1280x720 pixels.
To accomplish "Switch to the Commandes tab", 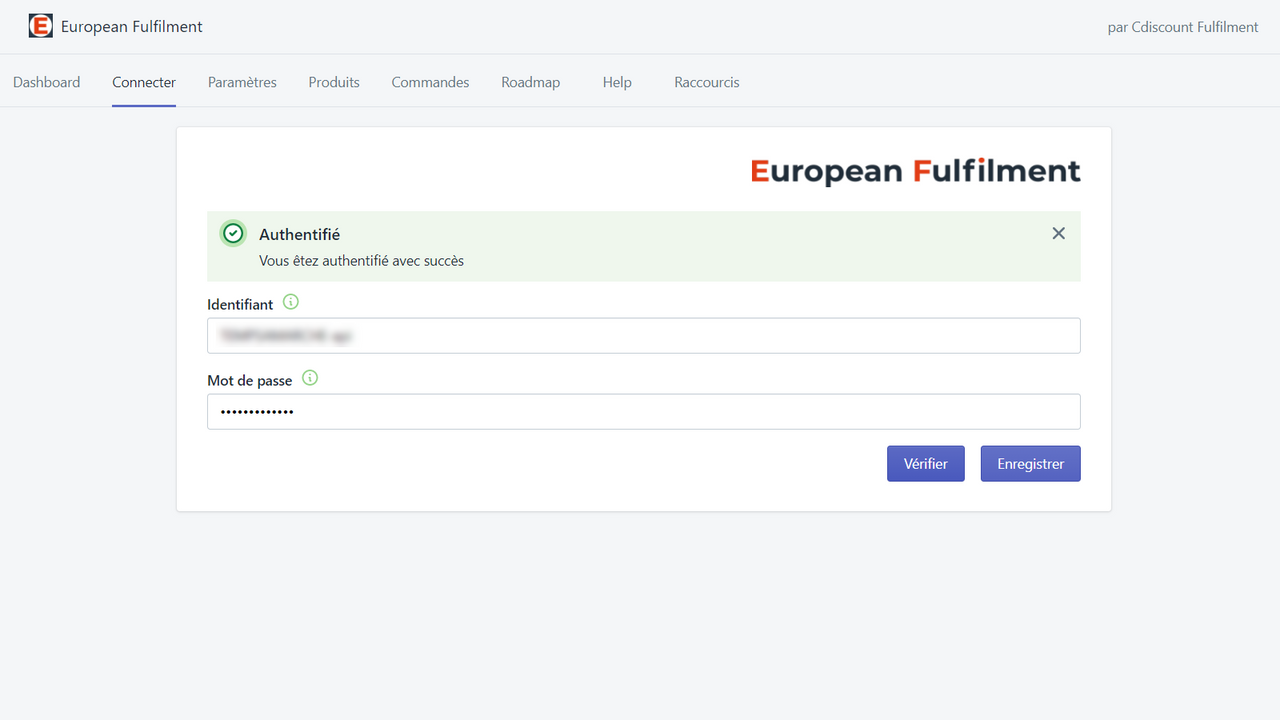I will coord(430,82).
